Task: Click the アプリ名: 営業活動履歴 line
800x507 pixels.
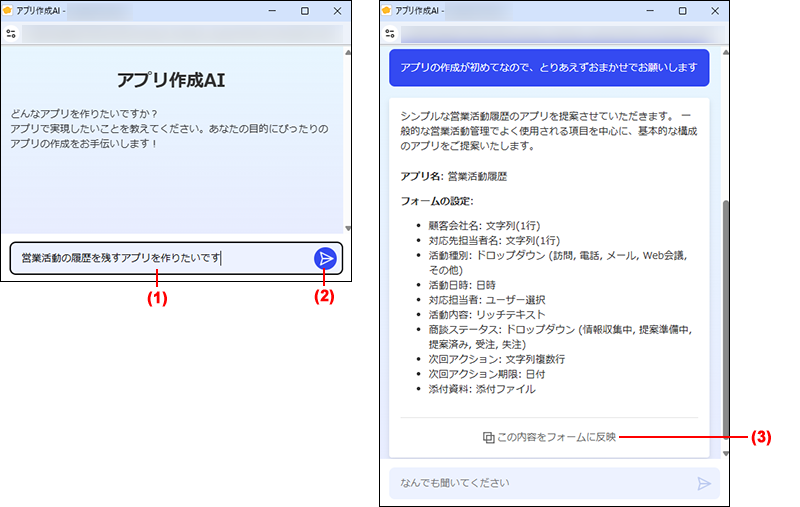Action: (454, 176)
